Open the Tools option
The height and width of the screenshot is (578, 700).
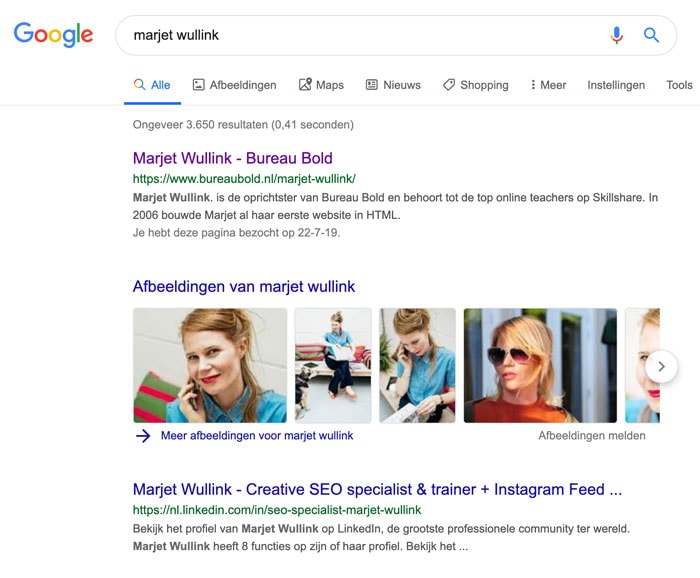click(679, 85)
